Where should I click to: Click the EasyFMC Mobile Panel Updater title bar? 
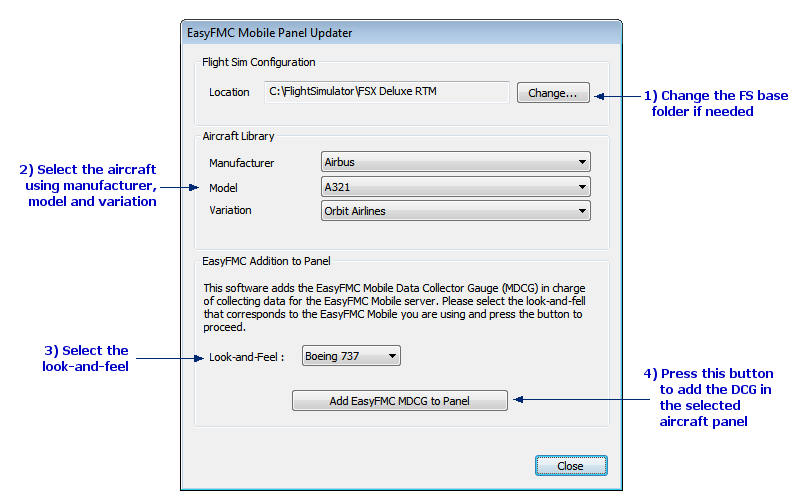(402, 33)
